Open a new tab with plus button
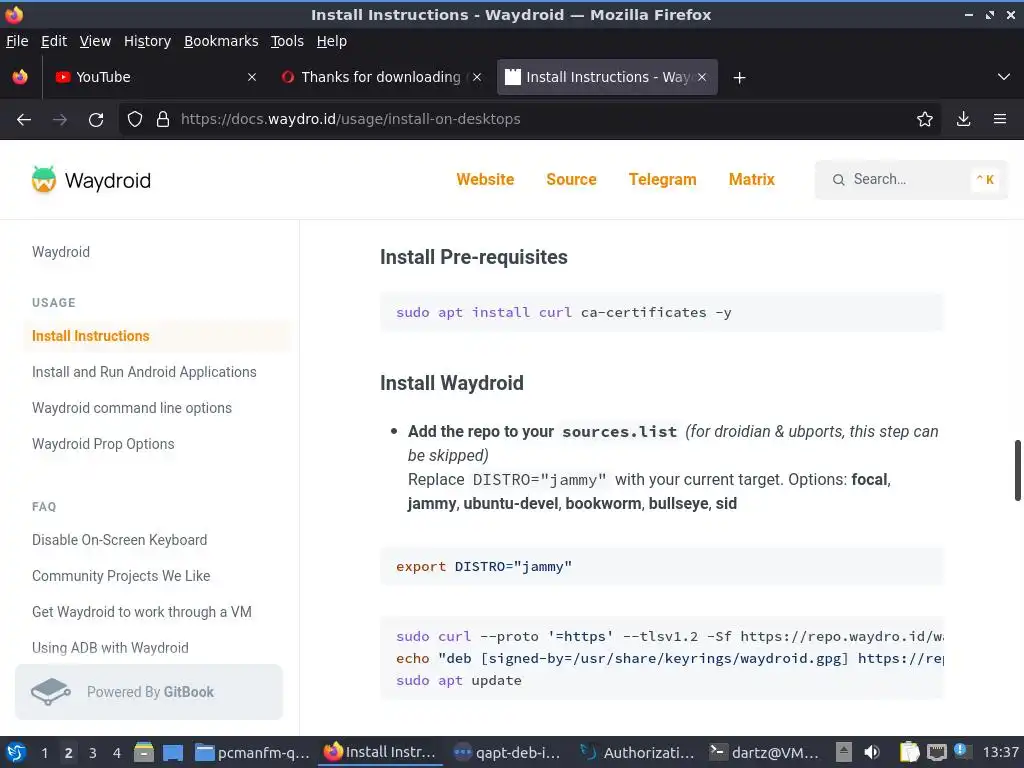 coord(739,78)
